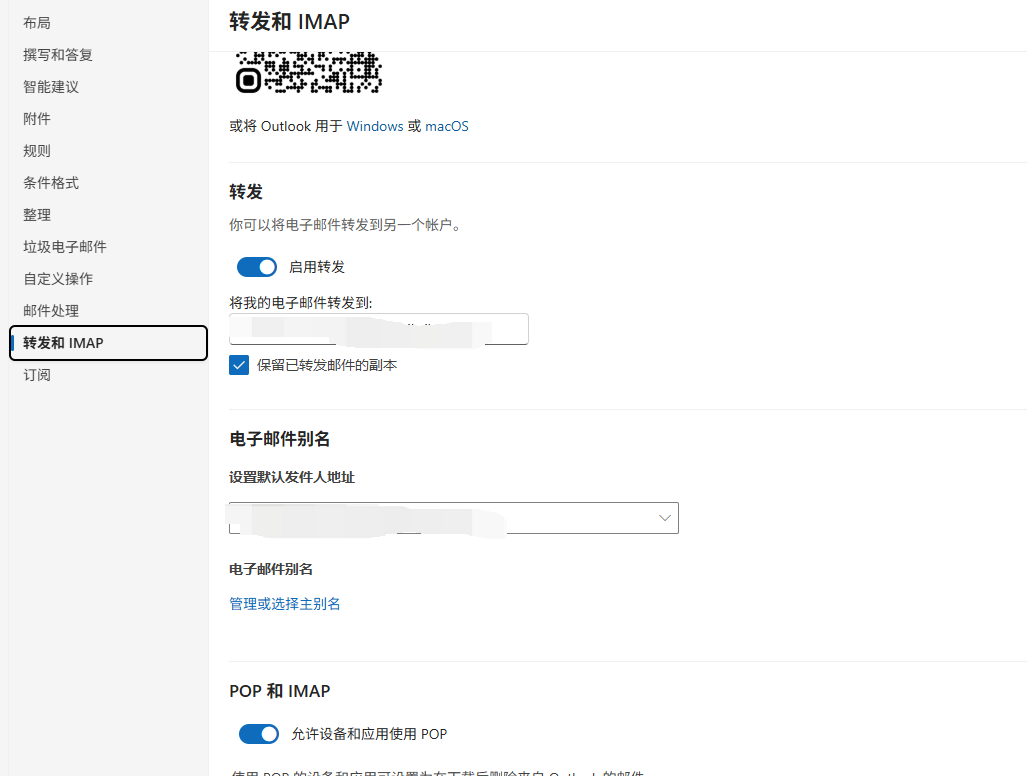Open the 规则 settings section
The width and height of the screenshot is (1027, 776).
[x=37, y=150]
